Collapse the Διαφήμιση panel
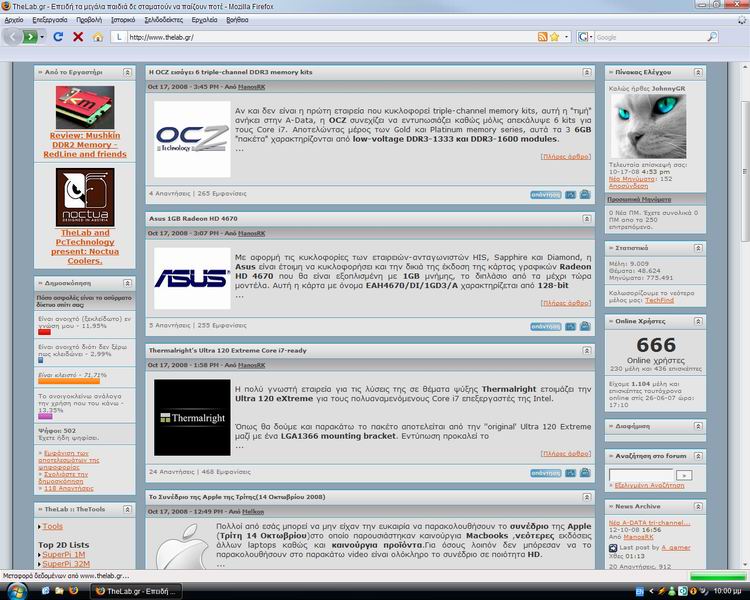The height and width of the screenshot is (600, 750). (x=698, y=426)
